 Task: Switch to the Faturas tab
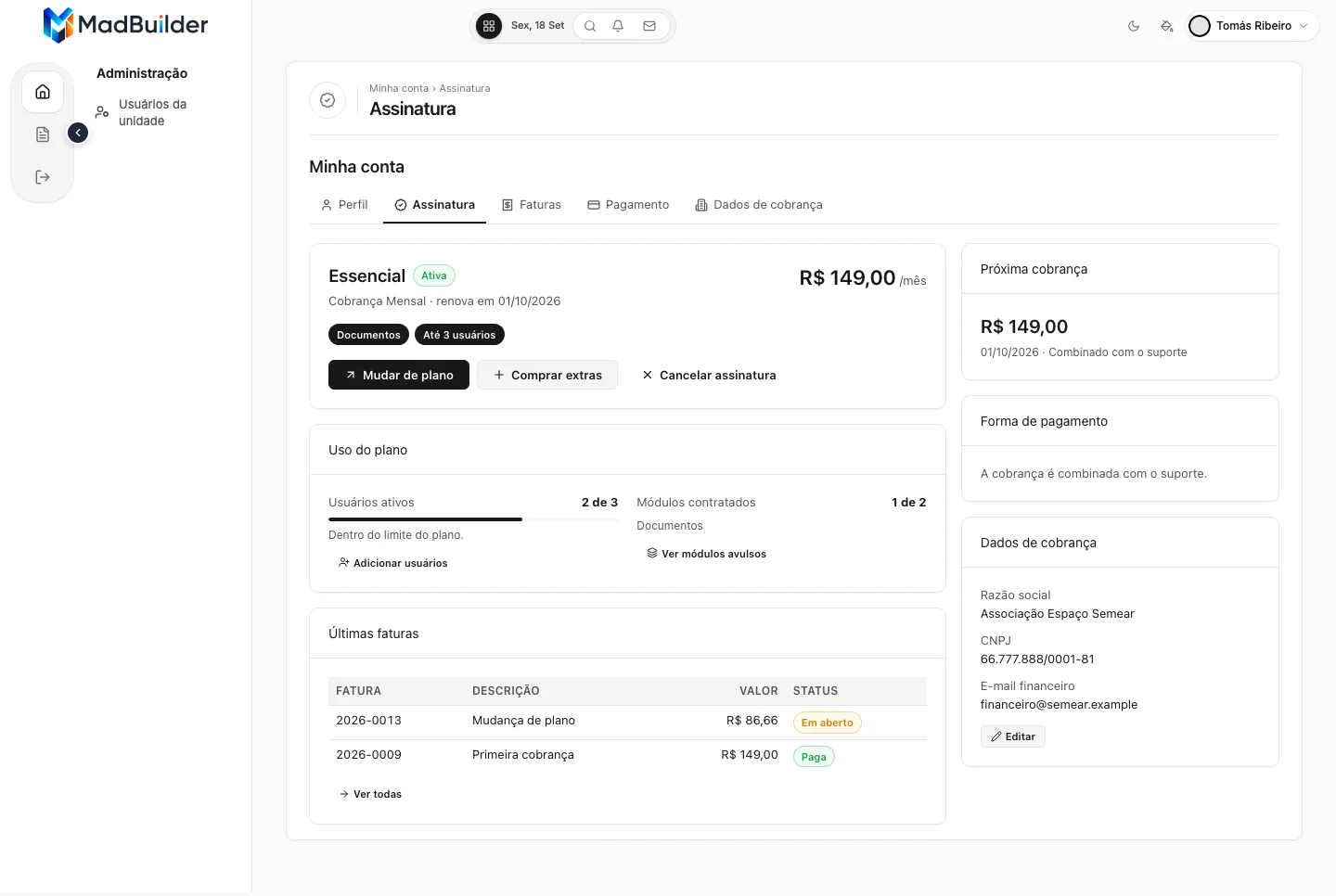coord(532,205)
